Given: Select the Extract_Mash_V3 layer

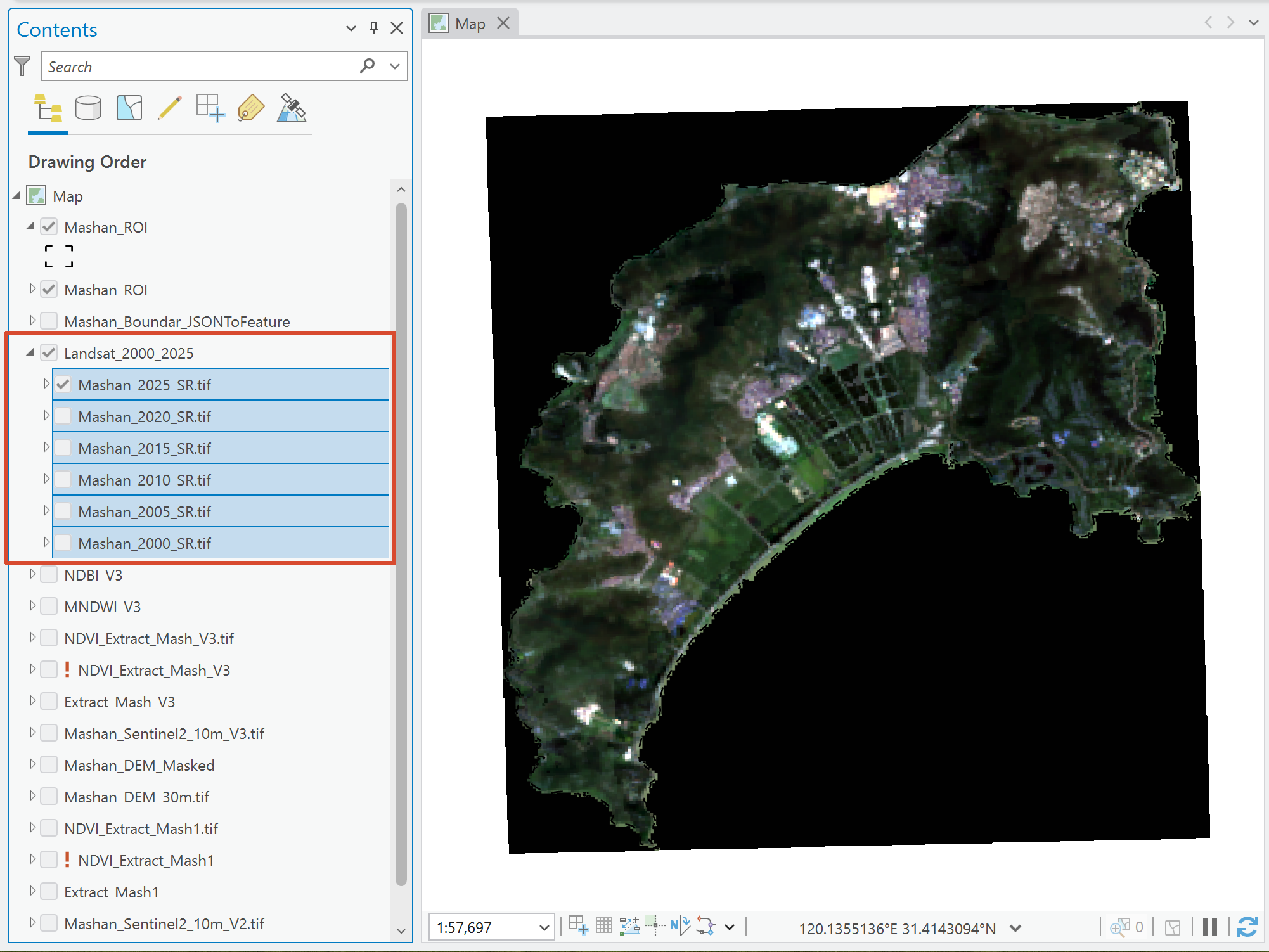Looking at the screenshot, I should (x=119, y=702).
